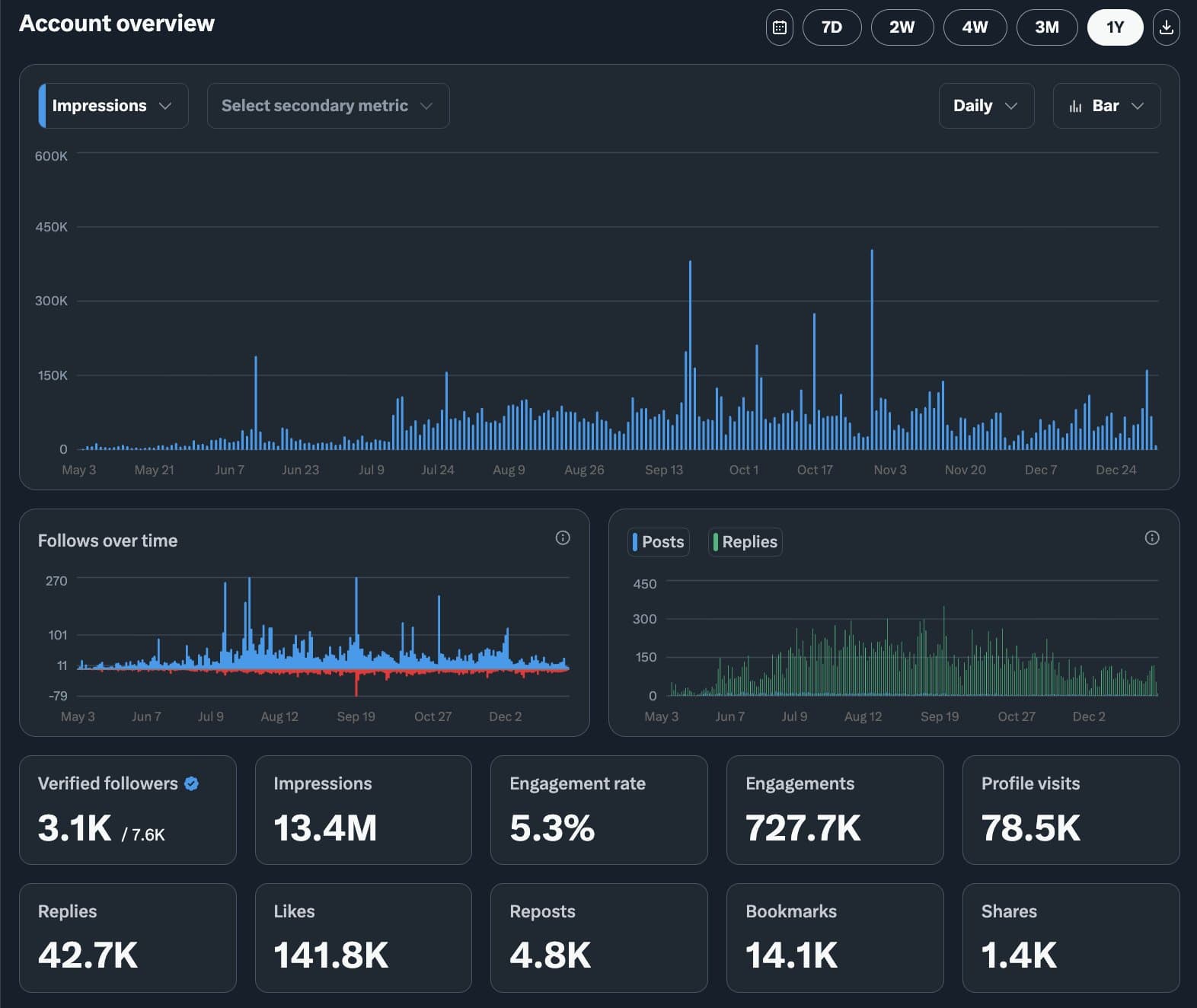This screenshot has width=1197, height=1008.
Task: Open the Select secondary metric dropdown
Action: pos(328,106)
